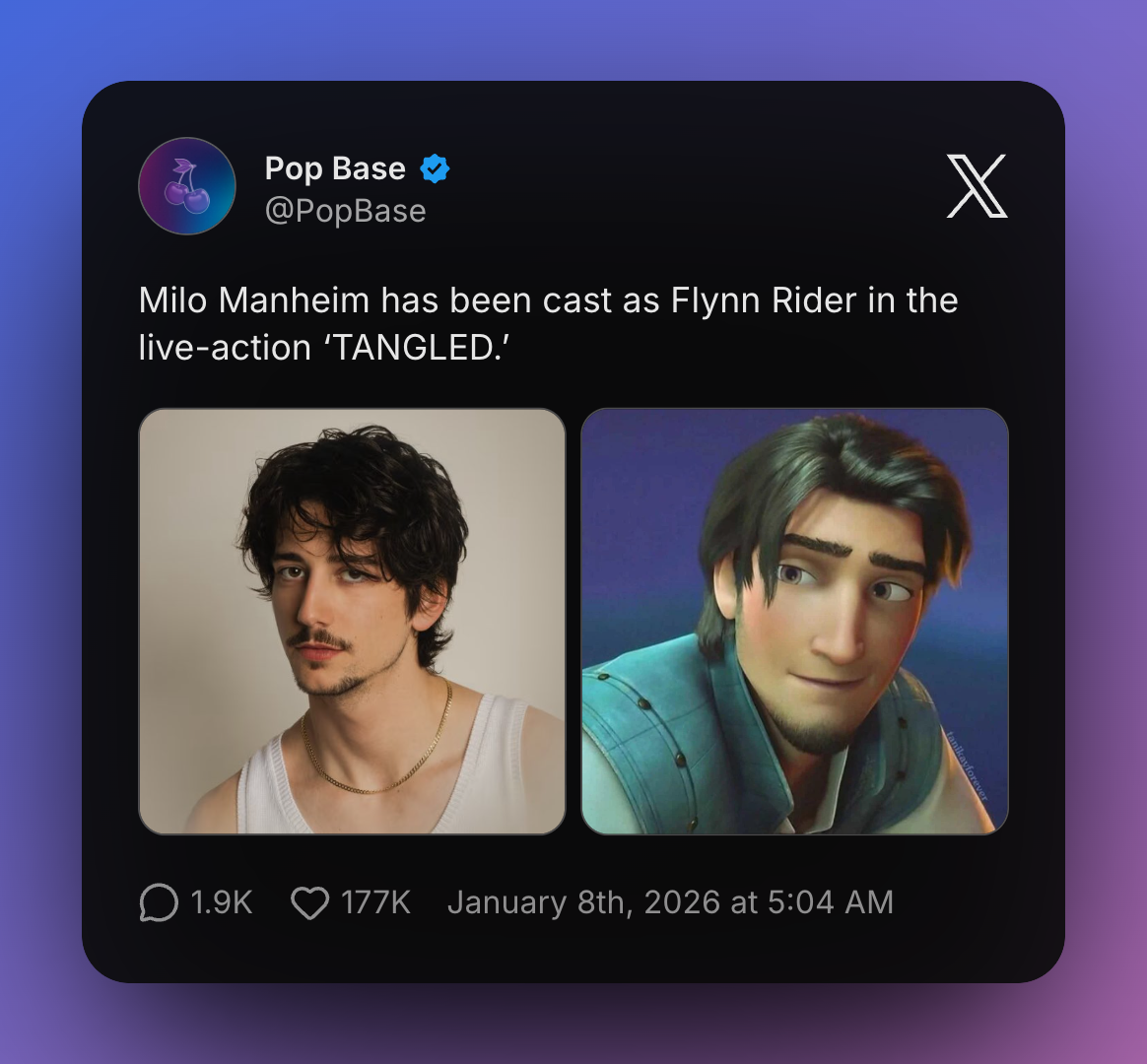Open the Milo Manheim photo thumbnail
The image size is (1147, 1064).
click(x=352, y=621)
